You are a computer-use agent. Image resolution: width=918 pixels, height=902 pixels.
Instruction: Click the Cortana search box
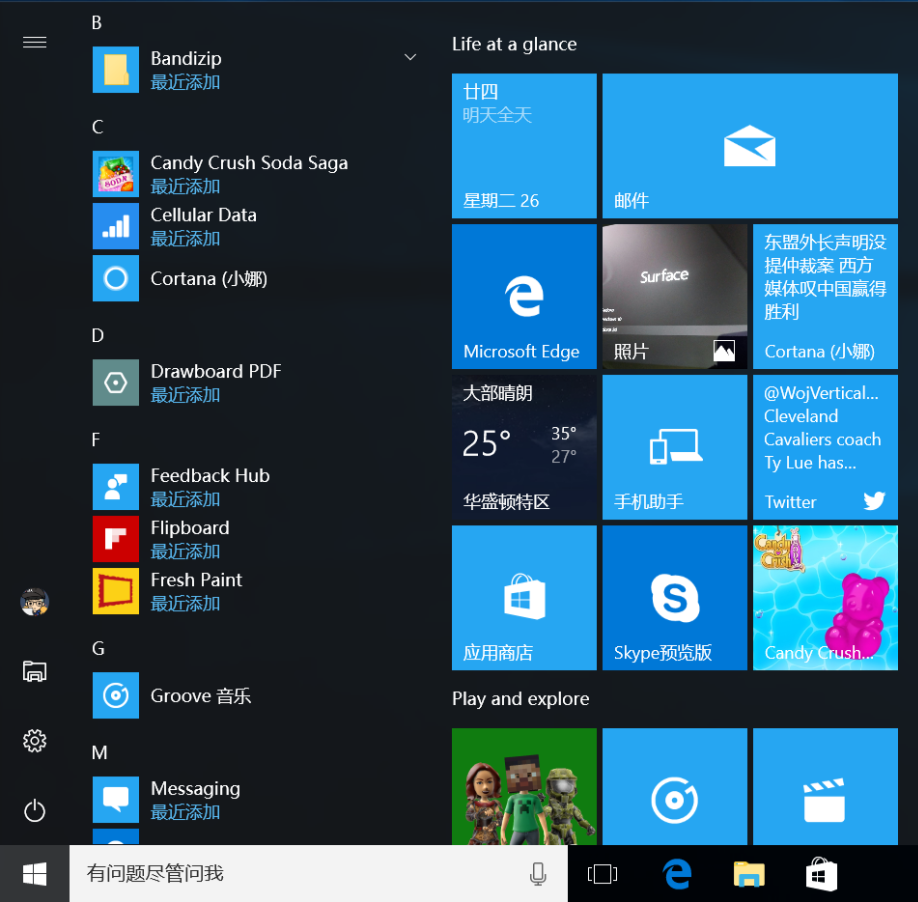(318, 874)
